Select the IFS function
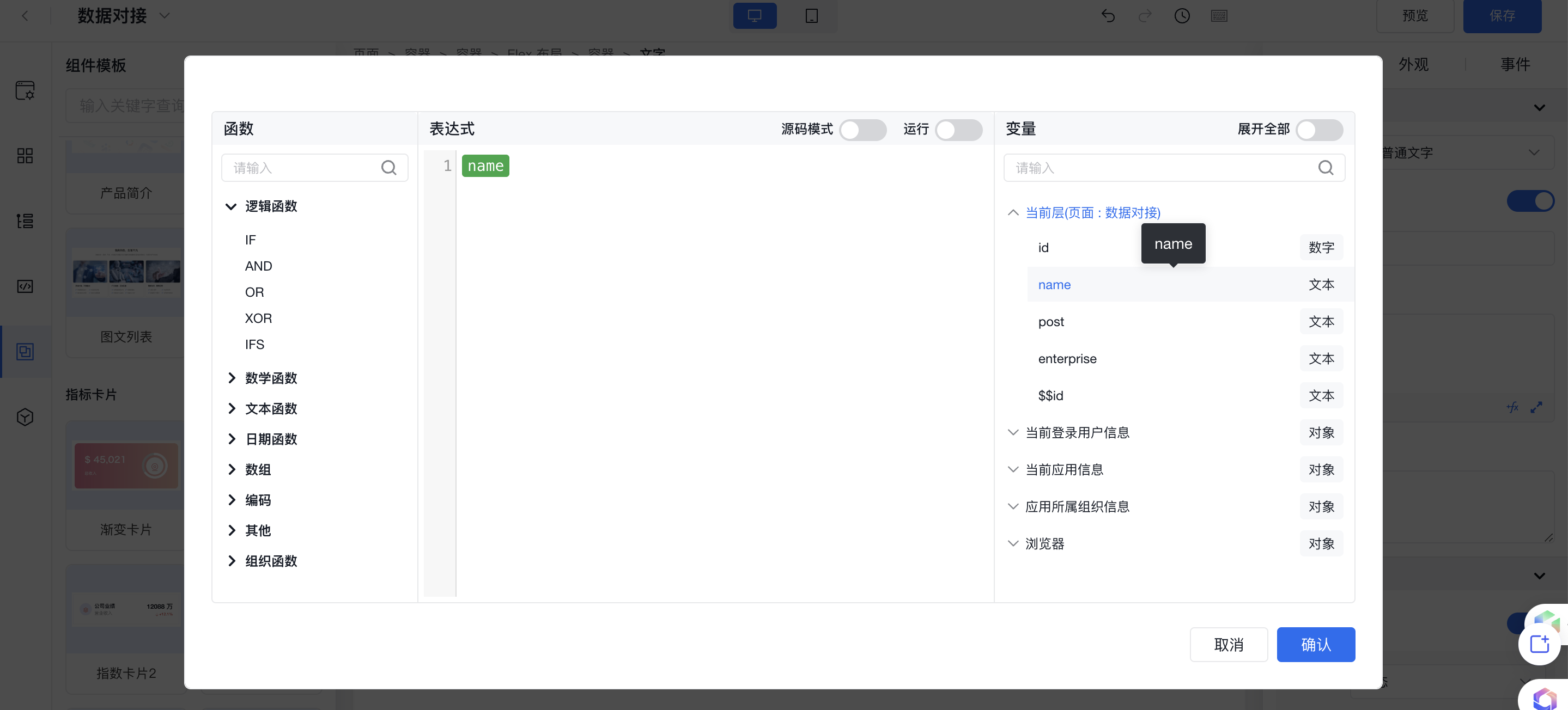Viewport: 1568px width, 710px height. point(254,344)
